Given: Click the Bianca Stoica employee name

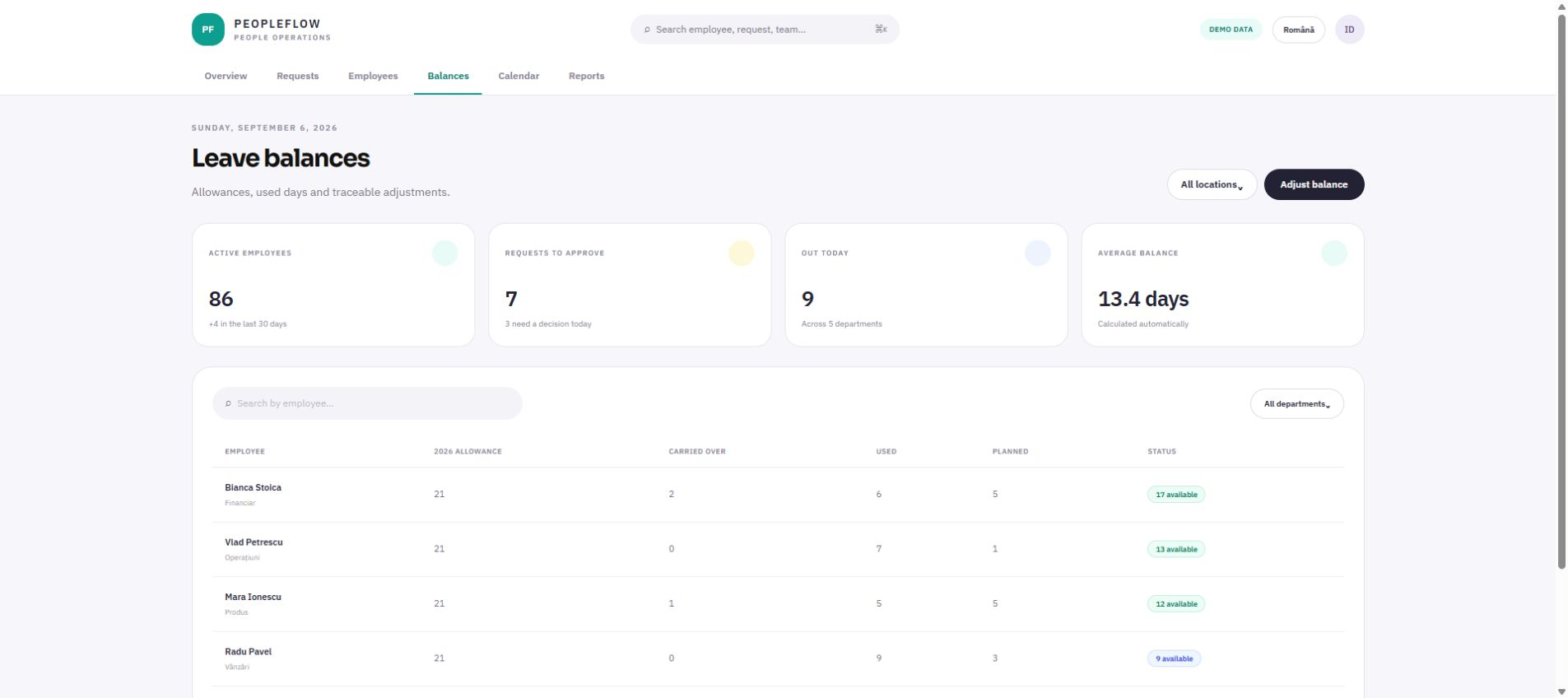Looking at the screenshot, I should [253, 487].
